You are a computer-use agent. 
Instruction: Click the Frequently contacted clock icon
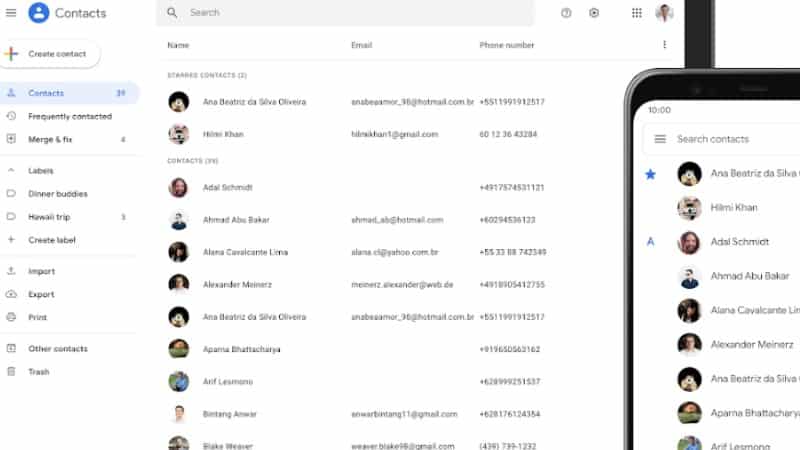point(11,116)
